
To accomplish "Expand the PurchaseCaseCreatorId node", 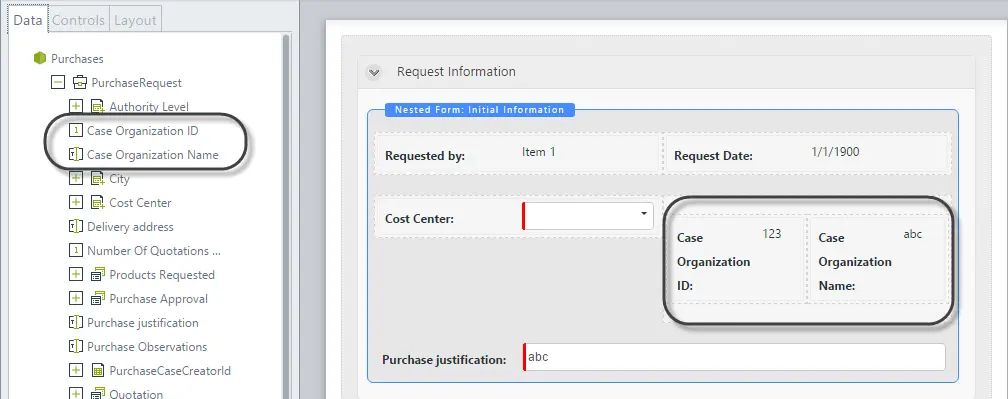I will point(76,370).
